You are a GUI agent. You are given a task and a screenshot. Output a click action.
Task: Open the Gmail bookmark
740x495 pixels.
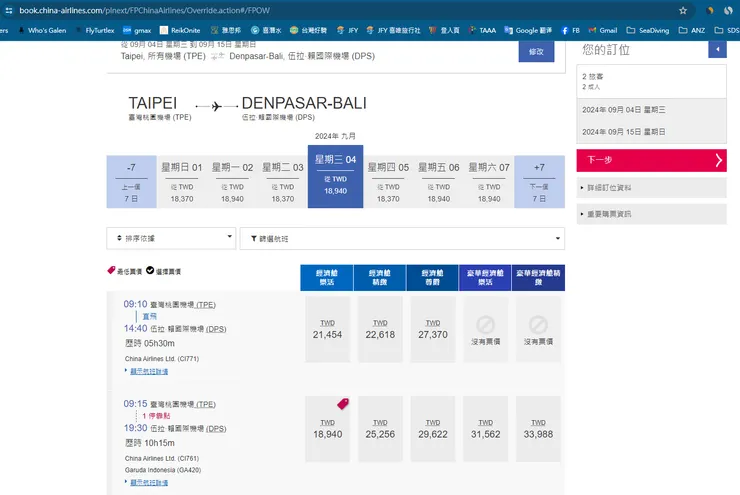[603, 30]
